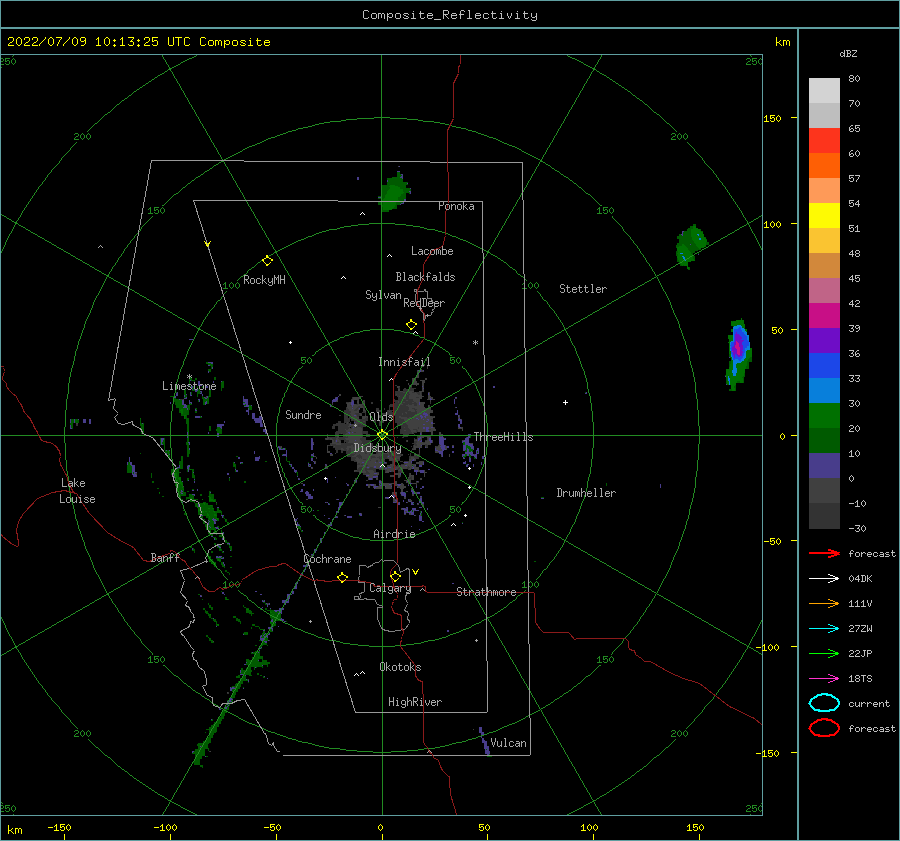The height and width of the screenshot is (841, 900).
Task: Click the Lacombe label
Action: pyautogui.click(x=432, y=251)
